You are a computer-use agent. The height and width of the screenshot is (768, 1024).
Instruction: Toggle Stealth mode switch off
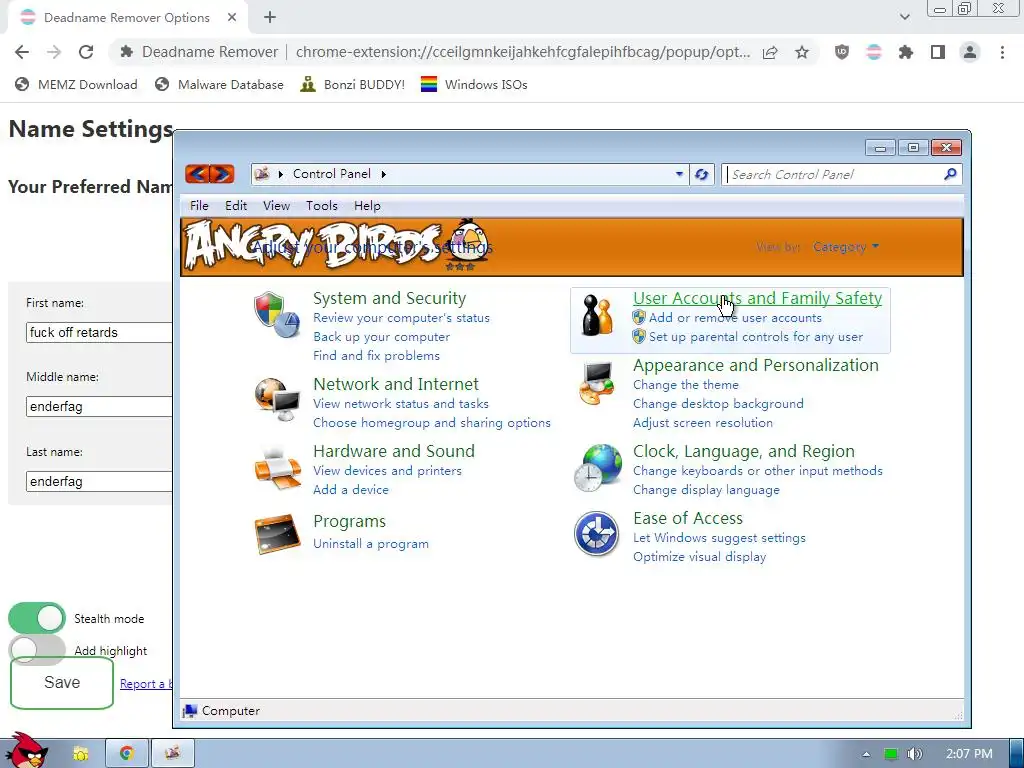tap(37, 618)
